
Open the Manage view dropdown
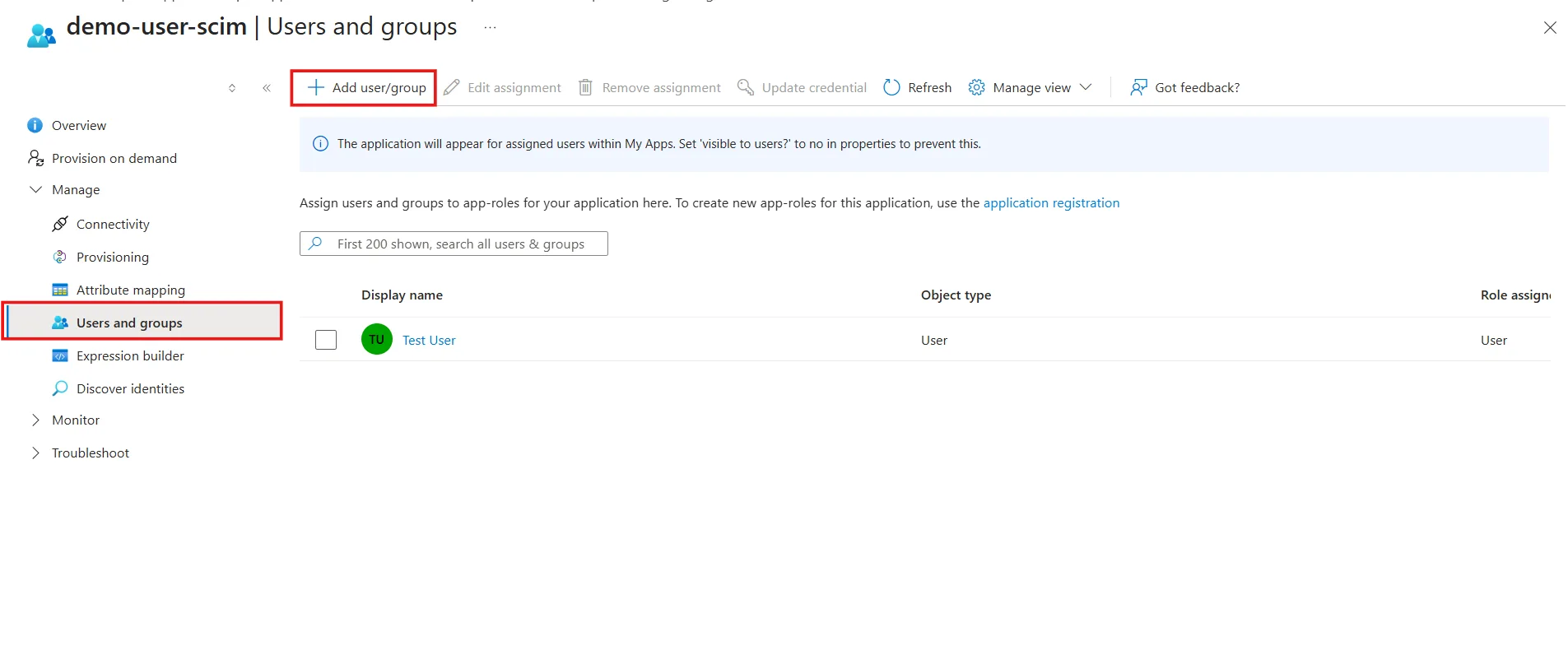[x=1031, y=87]
